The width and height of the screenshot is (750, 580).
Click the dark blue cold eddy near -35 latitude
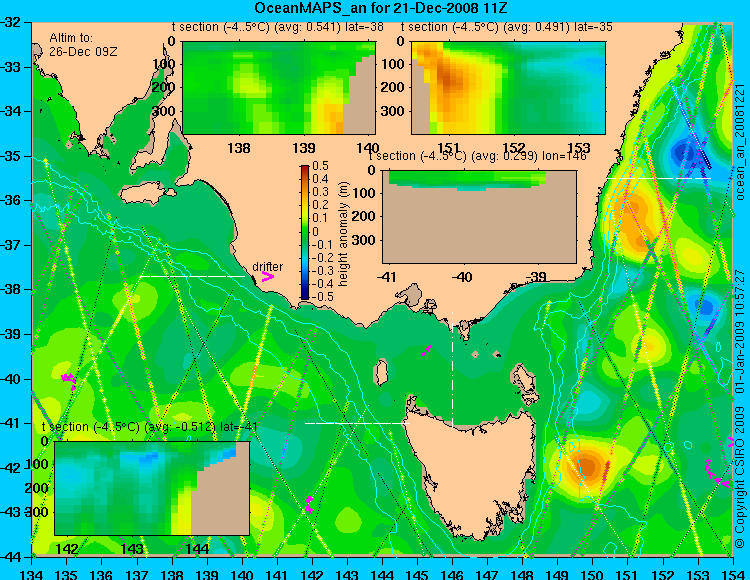684,153
